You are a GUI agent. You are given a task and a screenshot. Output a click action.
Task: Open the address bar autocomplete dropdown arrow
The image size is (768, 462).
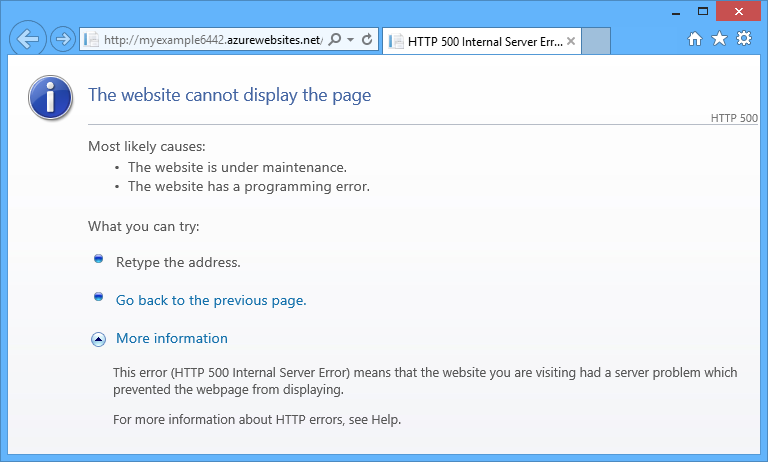351,40
